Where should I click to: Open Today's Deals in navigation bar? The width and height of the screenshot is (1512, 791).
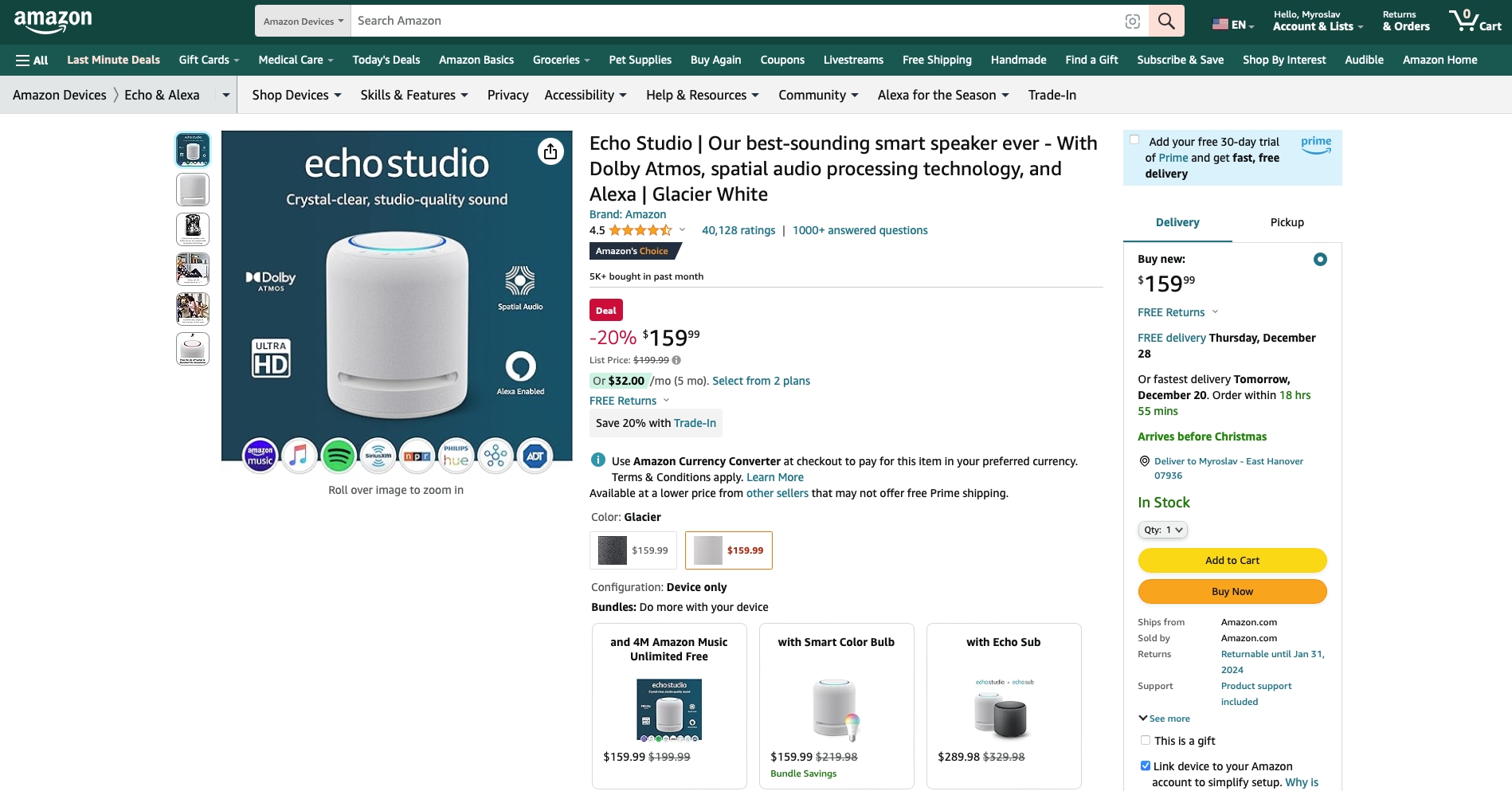coord(386,60)
